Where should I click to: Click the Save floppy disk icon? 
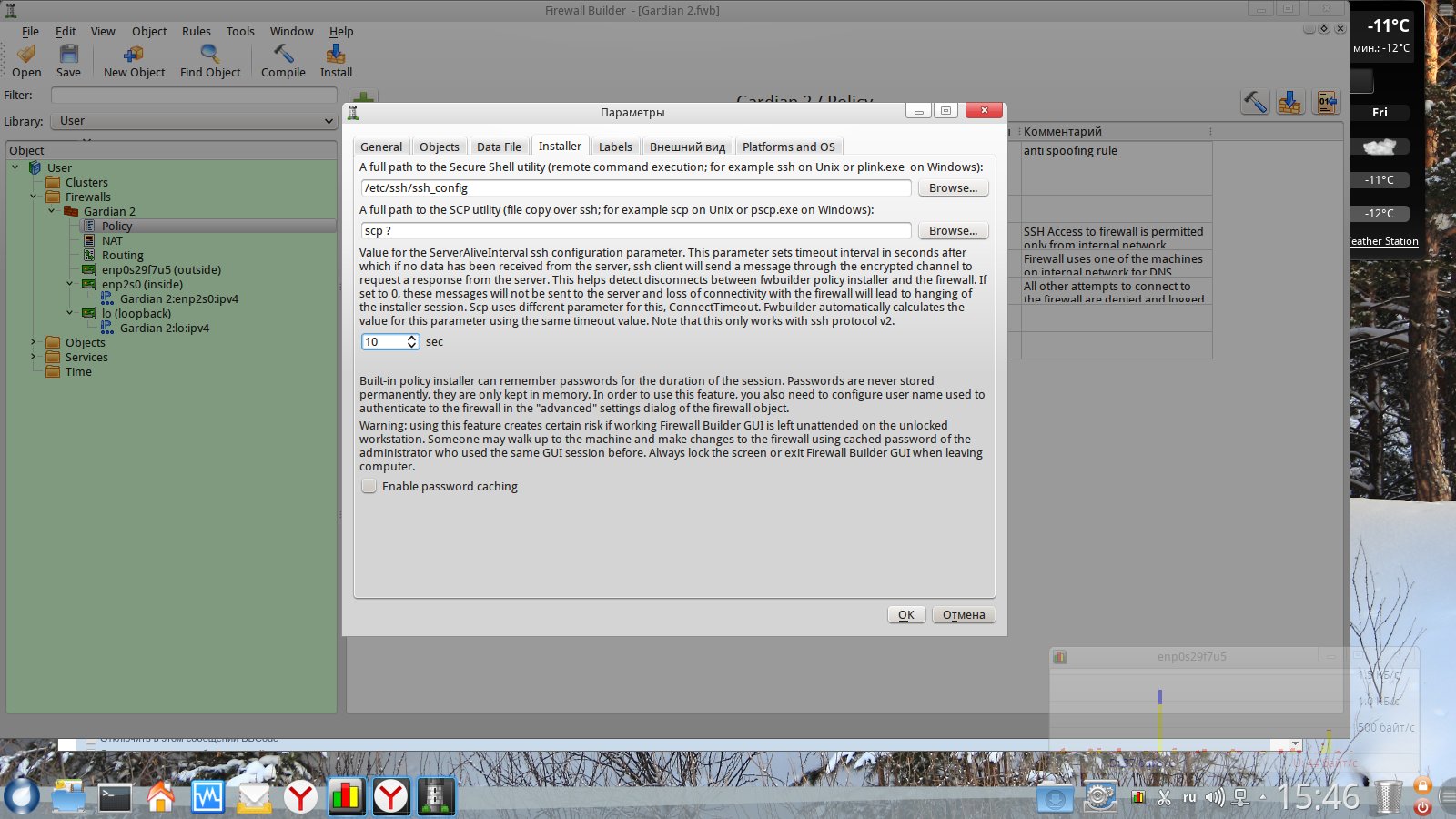click(x=68, y=55)
